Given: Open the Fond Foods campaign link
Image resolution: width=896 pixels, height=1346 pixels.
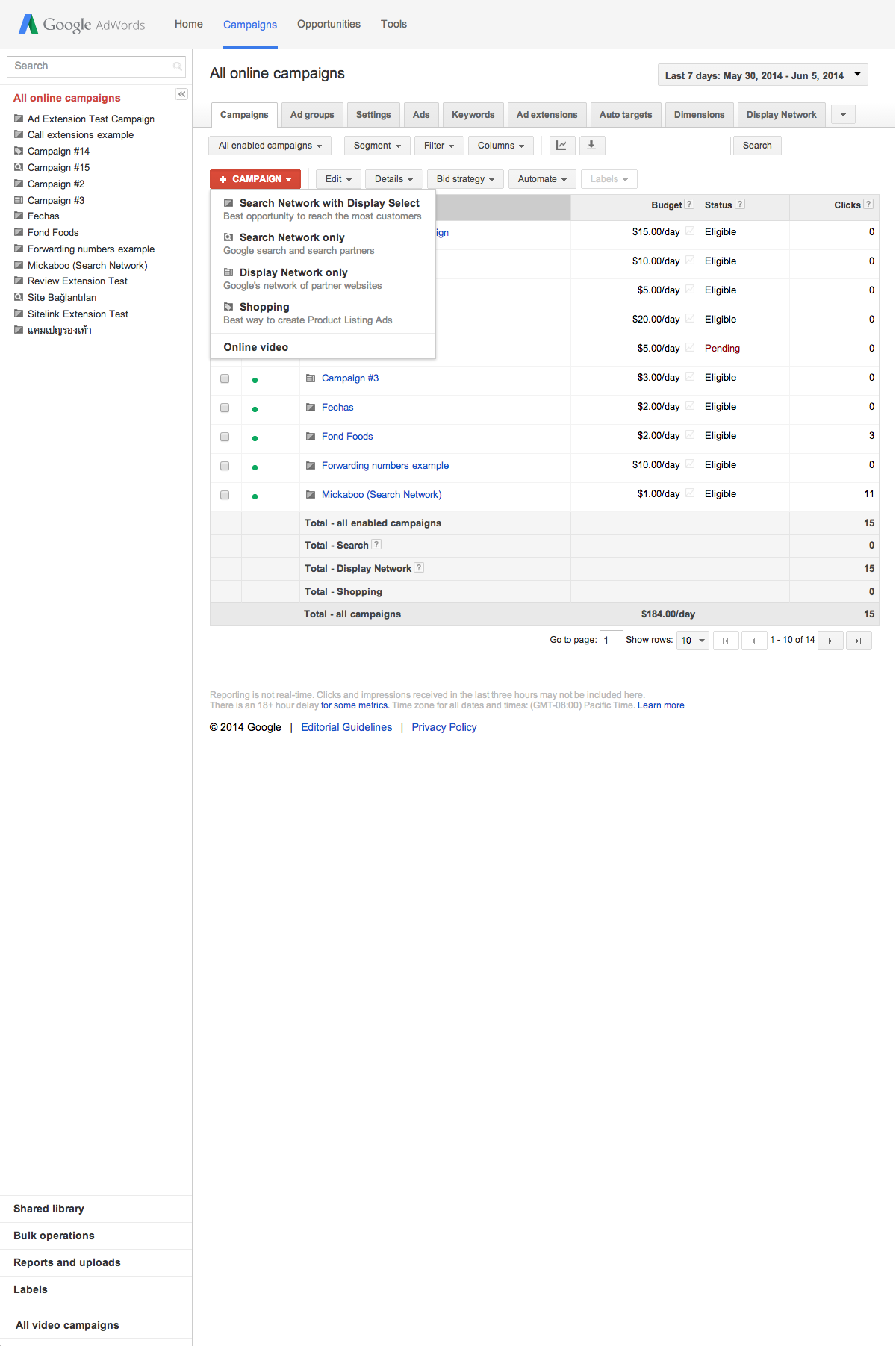Looking at the screenshot, I should (347, 437).
